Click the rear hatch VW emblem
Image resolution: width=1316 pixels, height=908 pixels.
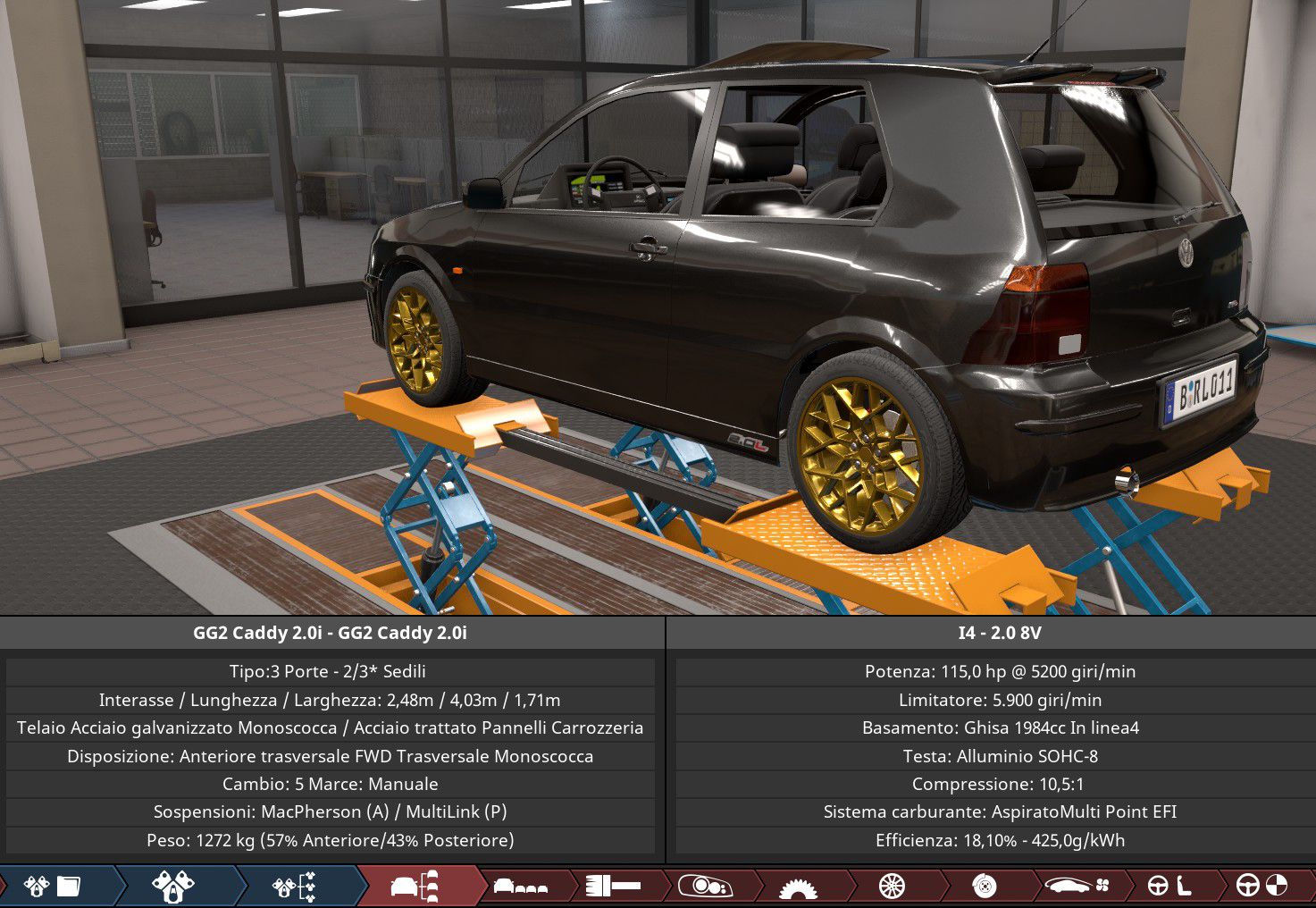[1186, 253]
